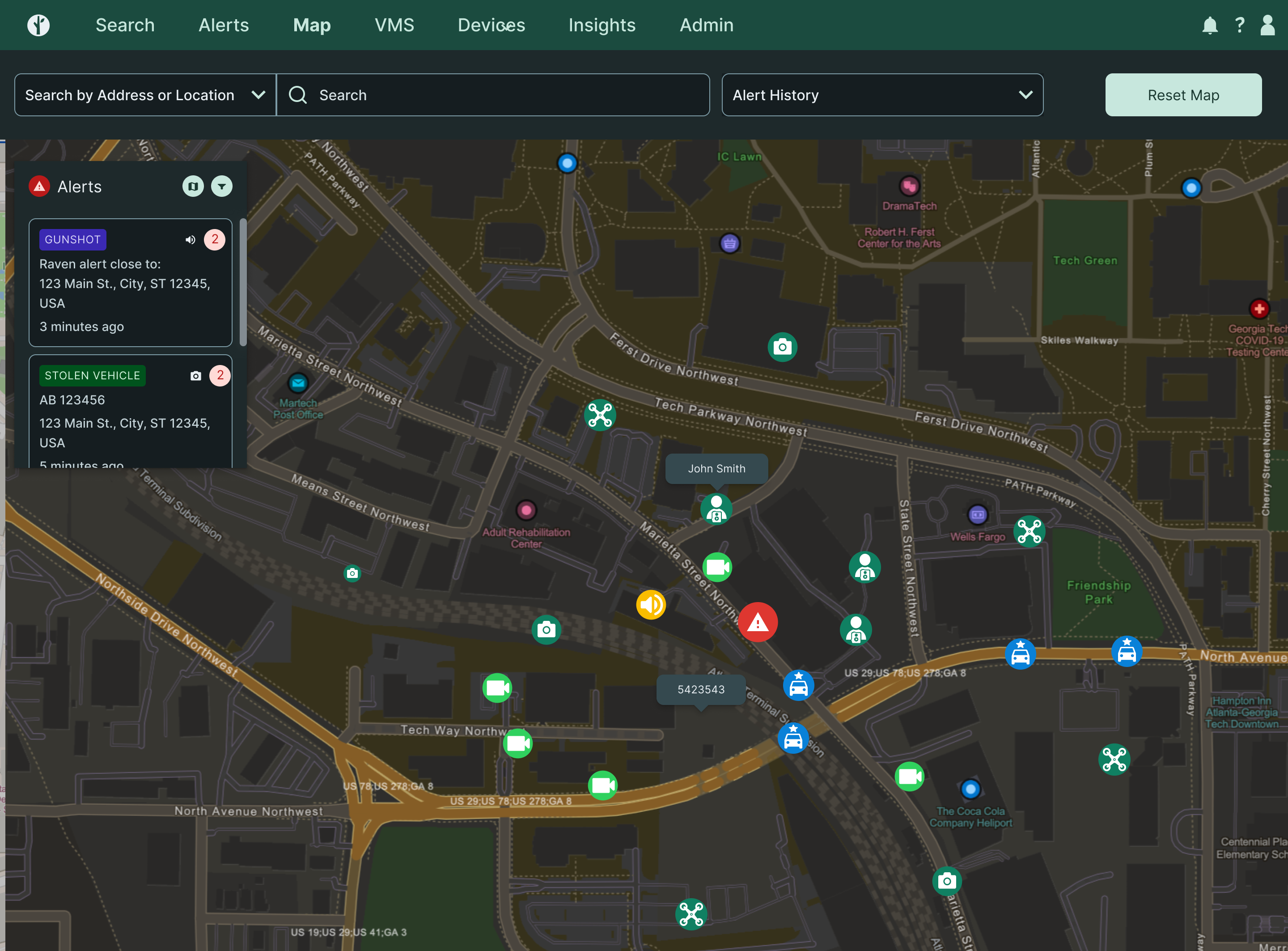This screenshot has width=1288, height=951.
Task: Open the help question mark icon
Action: coord(1240,25)
